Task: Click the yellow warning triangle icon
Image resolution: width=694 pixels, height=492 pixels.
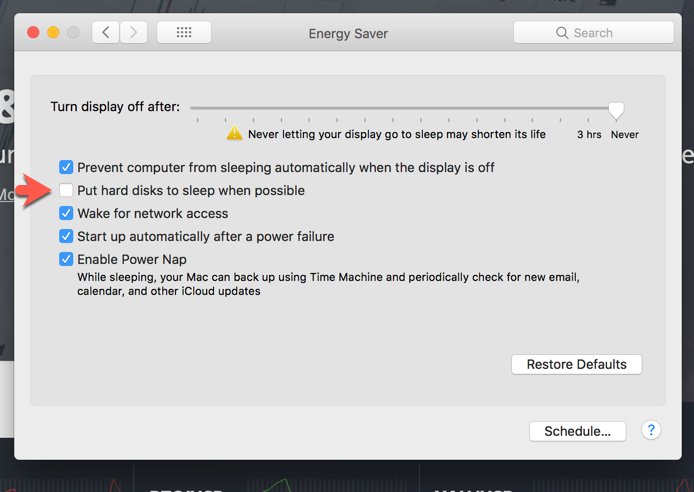Action: pos(234,133)
